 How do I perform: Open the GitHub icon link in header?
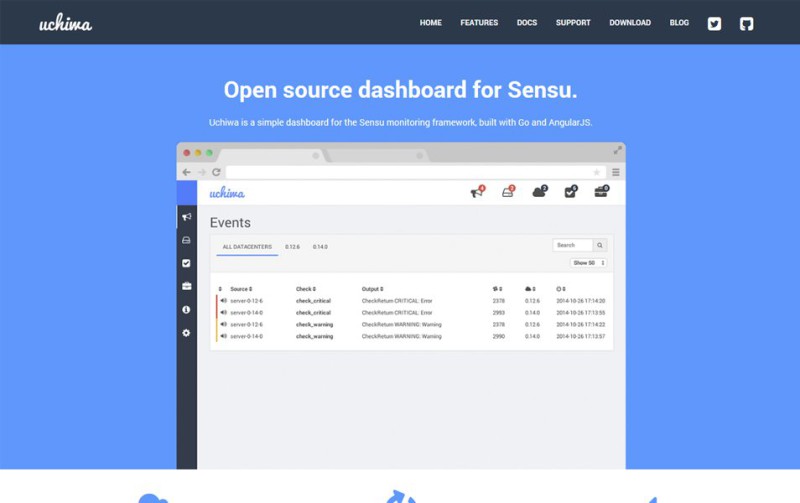pyautogui.click(x=746, y=23)
